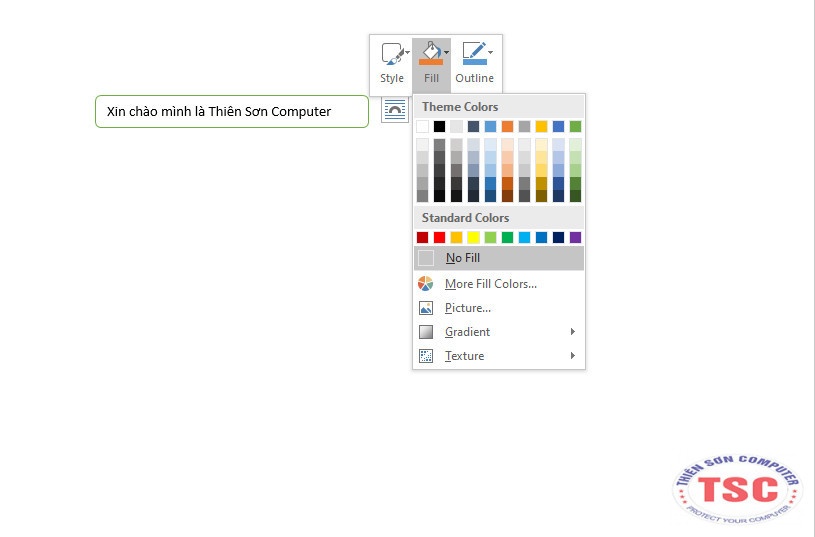This screenshot has height=537, width=815.
Task: Expand the Style dropdown arrow
Action: 406,52
